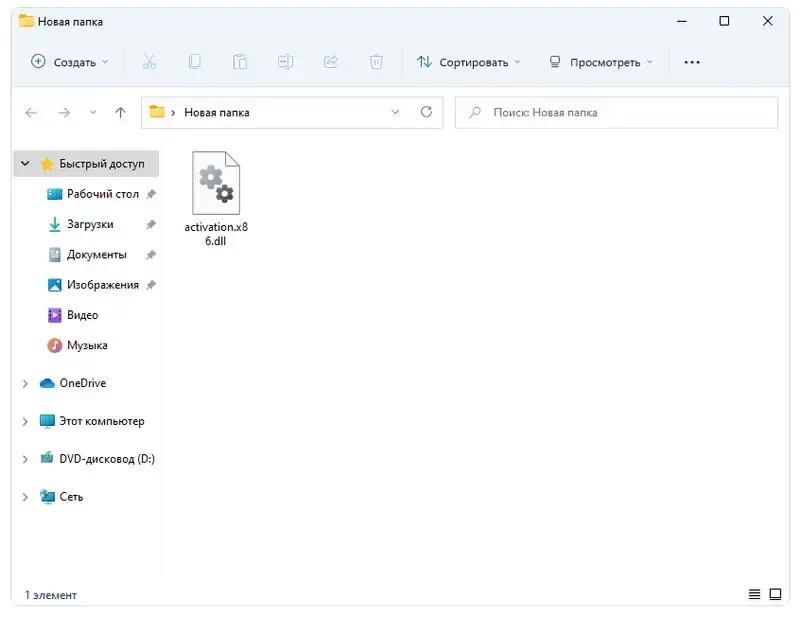Image resolution: width=800 pixels, height=617 pixels.
Task: Unpin Изображения pin icon
Action: point(151,285)
